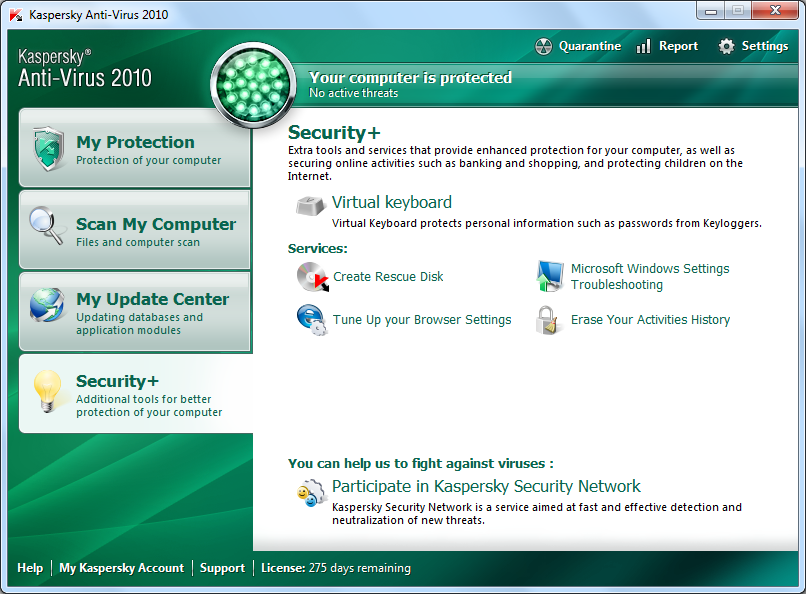
Task: Click the Virtual Keyboard description text
Action: (547, 223)
